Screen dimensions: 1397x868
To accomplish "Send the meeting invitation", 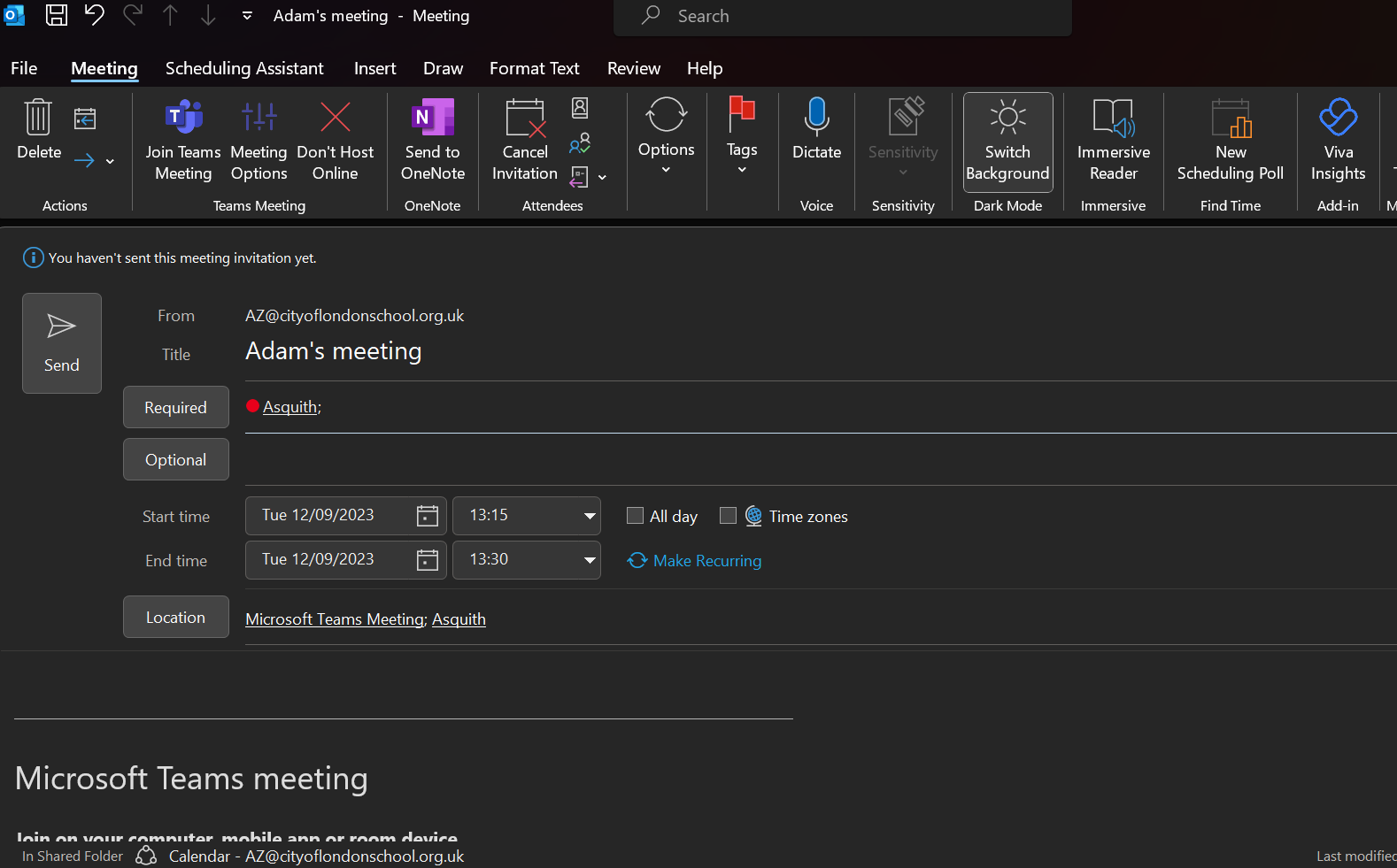I will pos(62,343).
